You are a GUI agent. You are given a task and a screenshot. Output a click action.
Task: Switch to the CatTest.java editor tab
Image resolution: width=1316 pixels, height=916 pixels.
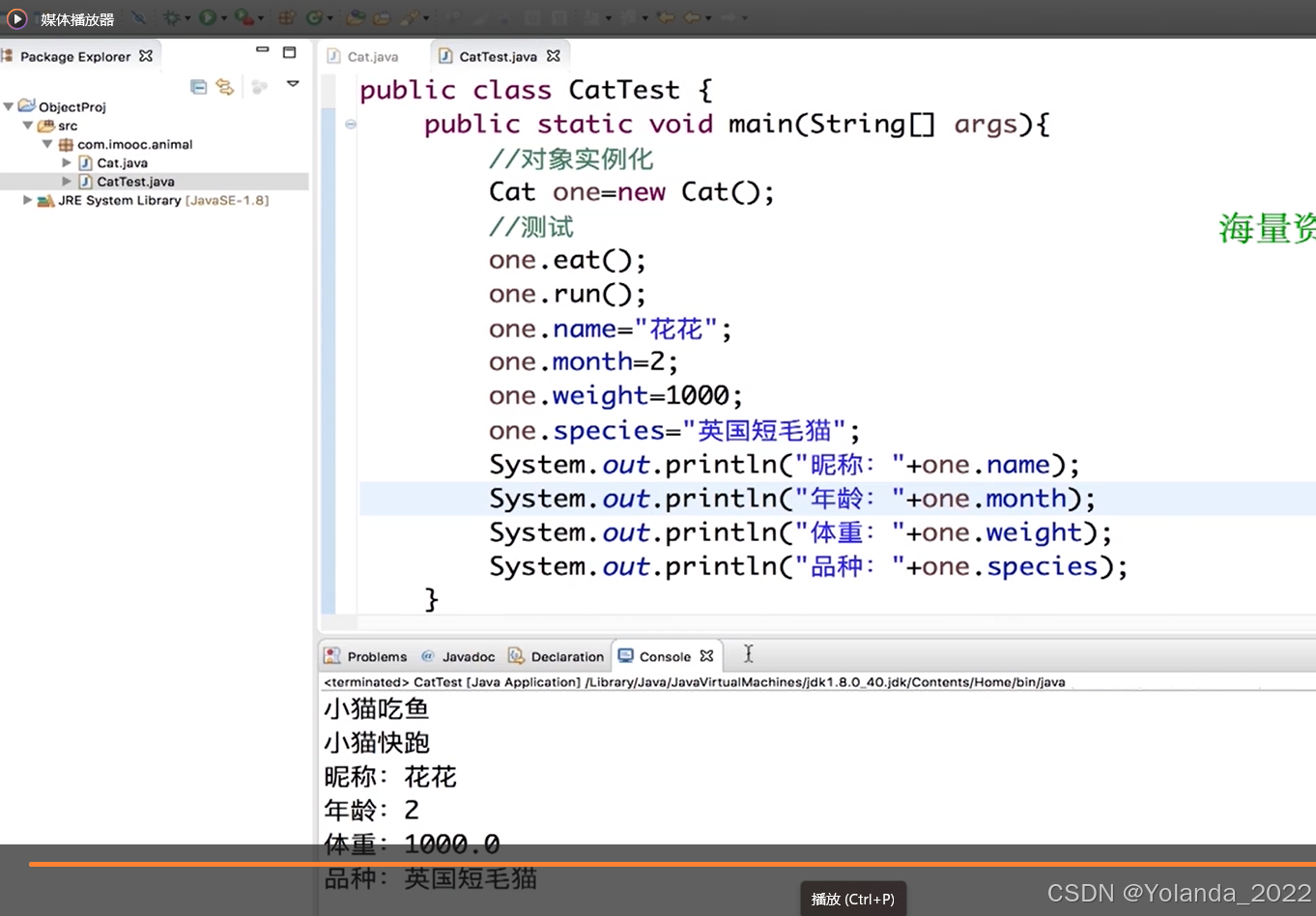coord(498,56)
